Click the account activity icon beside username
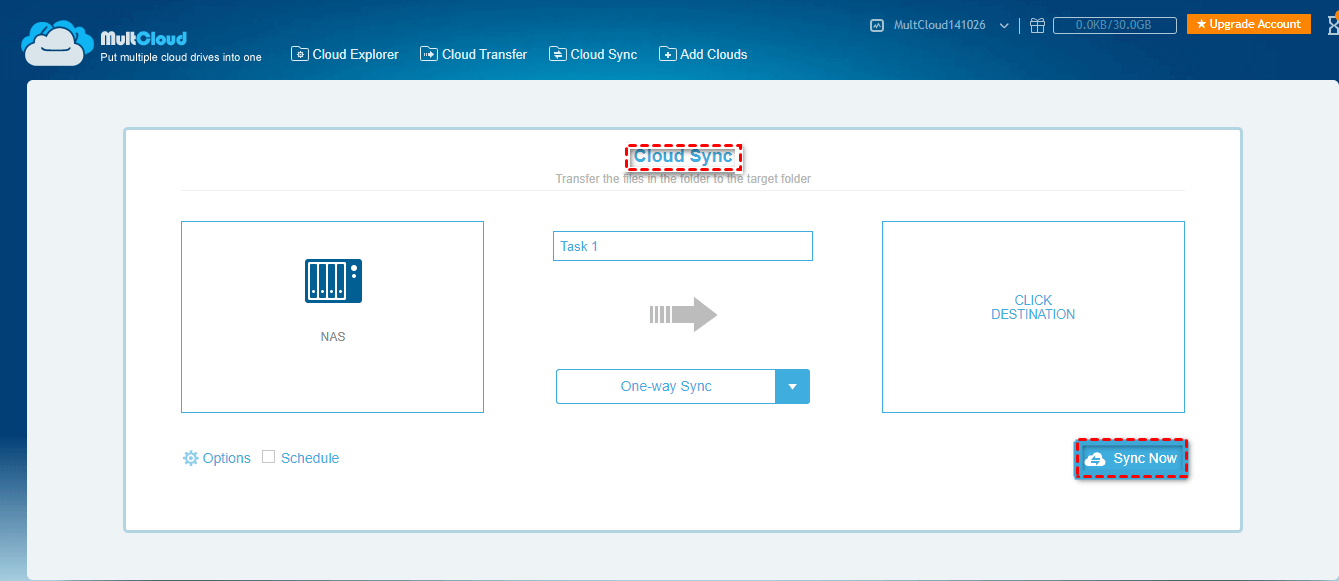 [x=876, y=26]
